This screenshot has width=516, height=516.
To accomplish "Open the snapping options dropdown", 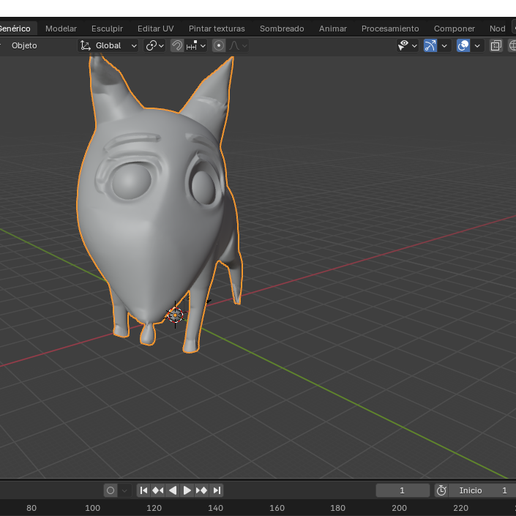I will pos(196,45).
